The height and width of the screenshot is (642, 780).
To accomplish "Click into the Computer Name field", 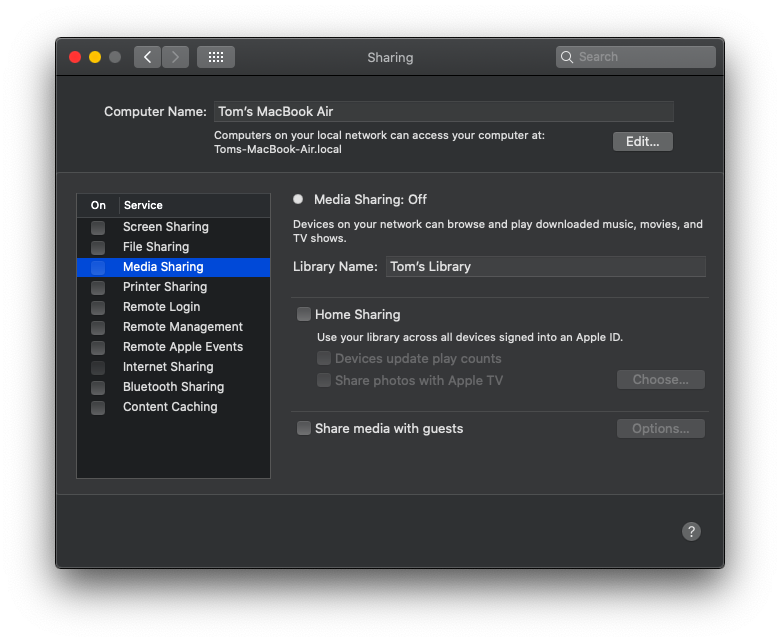I will point(444,111).
